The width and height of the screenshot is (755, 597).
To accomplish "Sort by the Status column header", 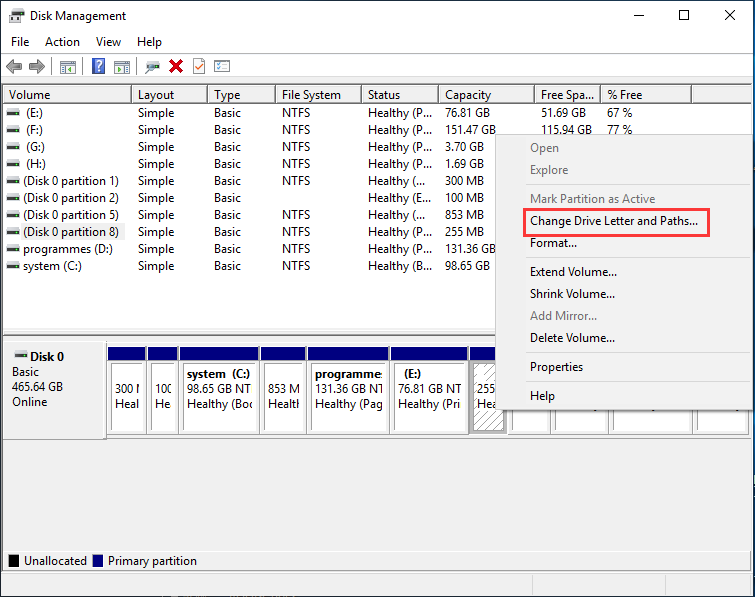I will tap(400, 94).
